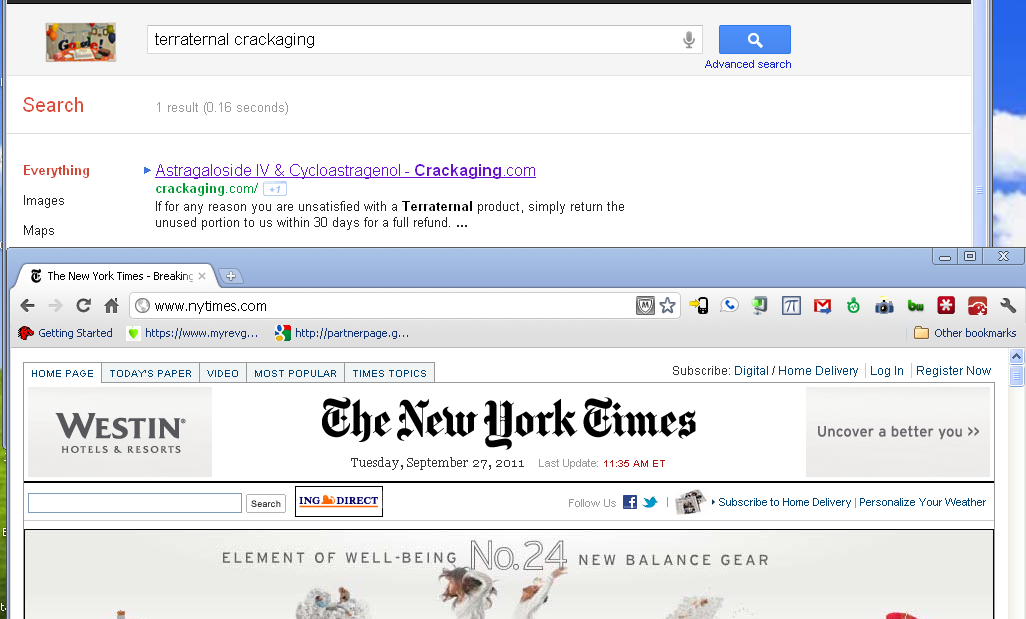Click the camera screenshot extension icon

884,306
